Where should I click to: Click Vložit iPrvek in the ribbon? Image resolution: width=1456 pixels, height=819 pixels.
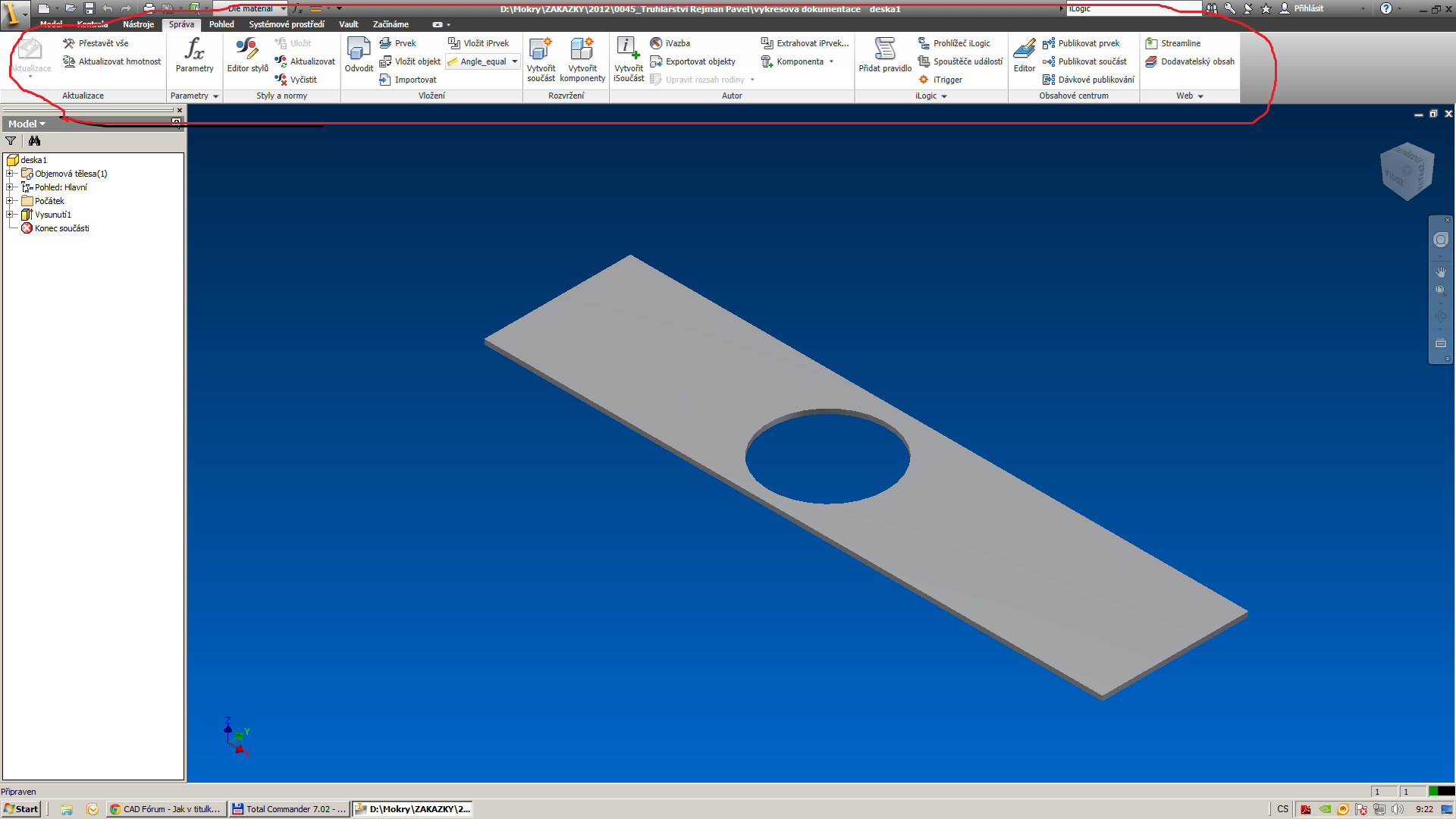[x=479, y=43]
